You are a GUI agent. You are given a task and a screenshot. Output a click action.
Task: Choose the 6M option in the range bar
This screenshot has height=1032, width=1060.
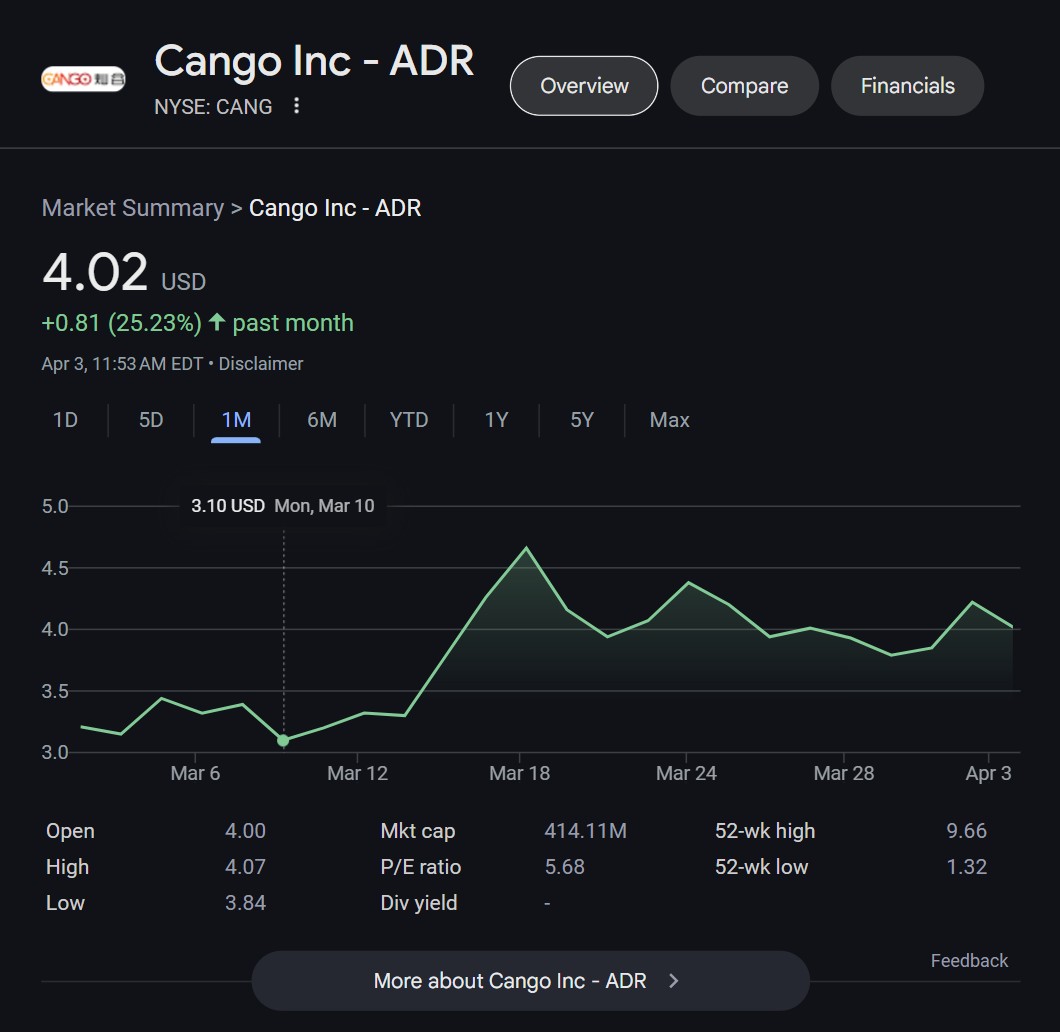pyautogui.click(x=322, y=420)
